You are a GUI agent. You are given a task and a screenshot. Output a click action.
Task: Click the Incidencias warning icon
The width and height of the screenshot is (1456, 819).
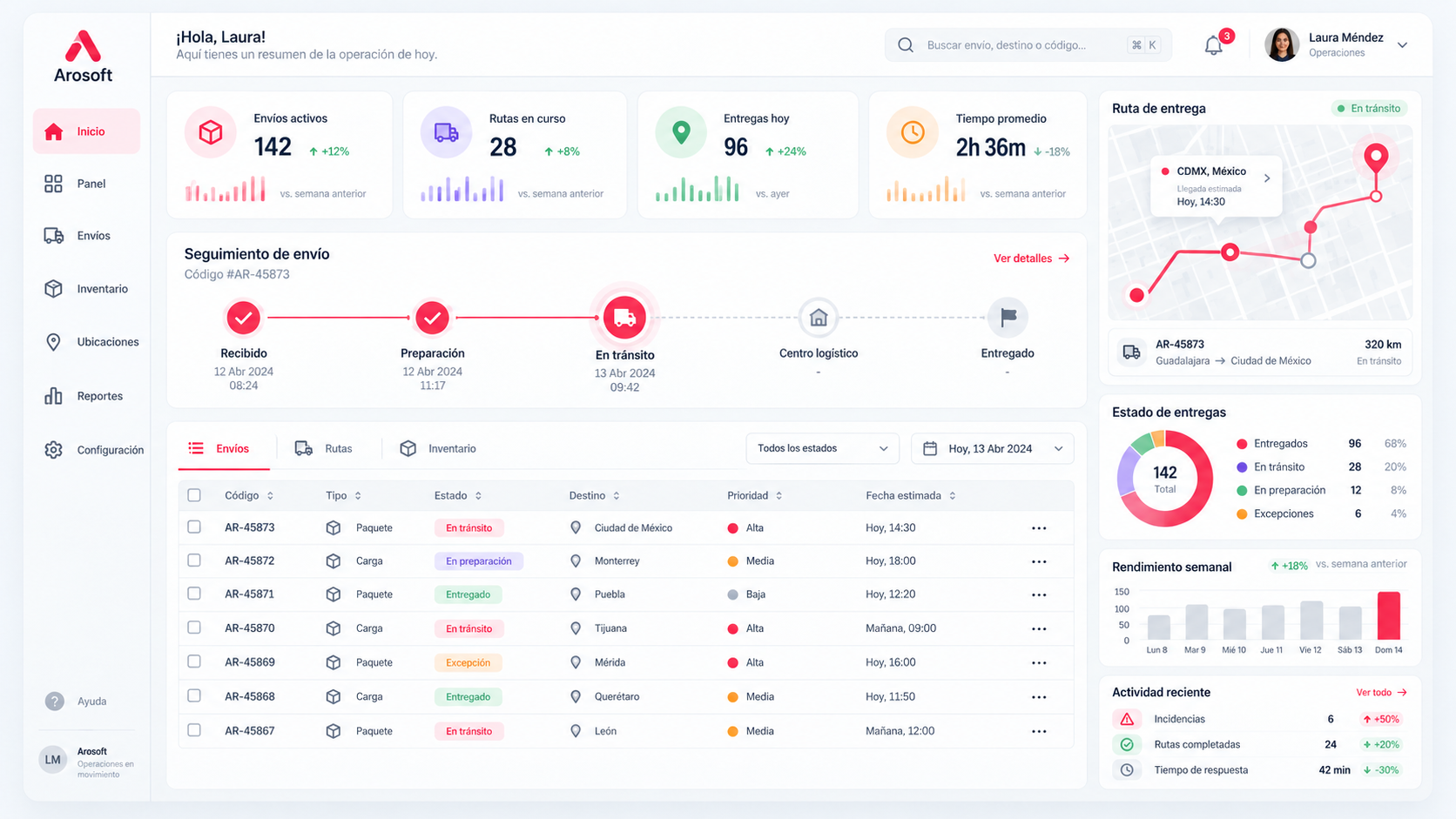1127,719
